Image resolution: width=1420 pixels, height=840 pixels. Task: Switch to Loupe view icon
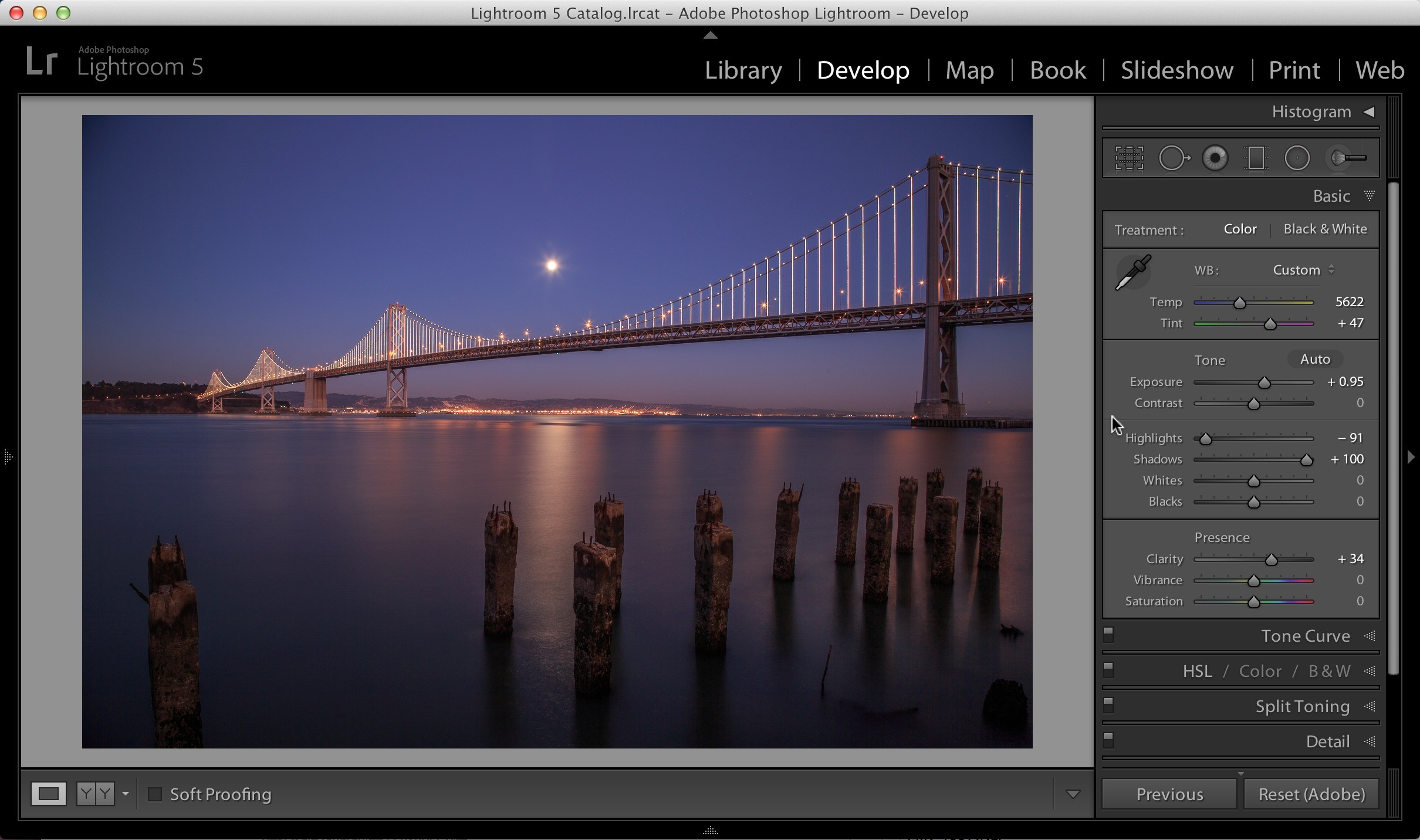point(49,794)
